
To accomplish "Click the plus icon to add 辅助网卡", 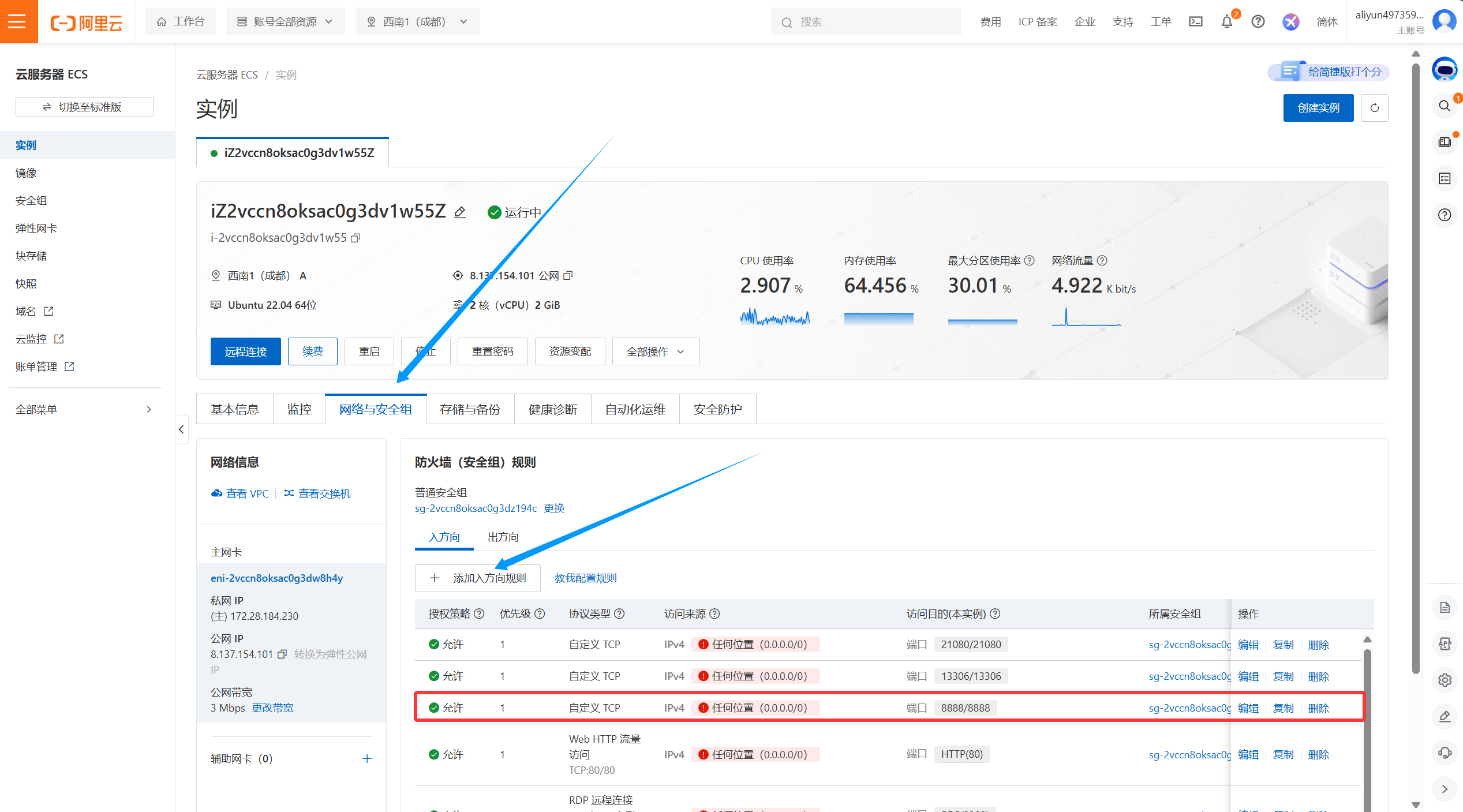I will click(366, 758).
